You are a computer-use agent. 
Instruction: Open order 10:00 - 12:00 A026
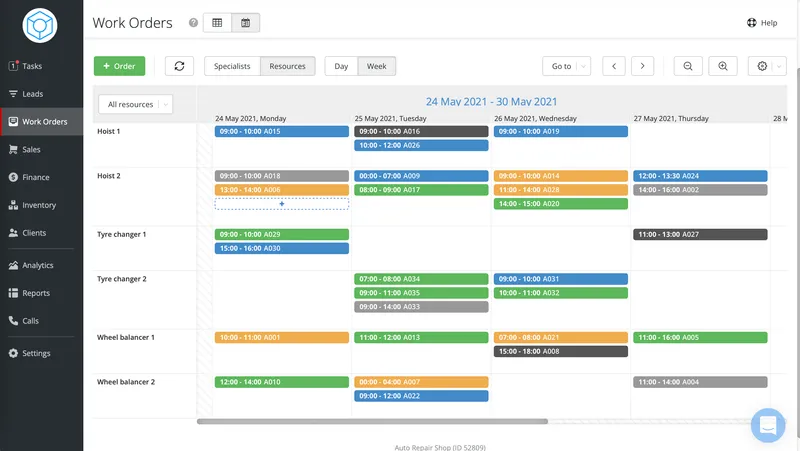(421, 145)
